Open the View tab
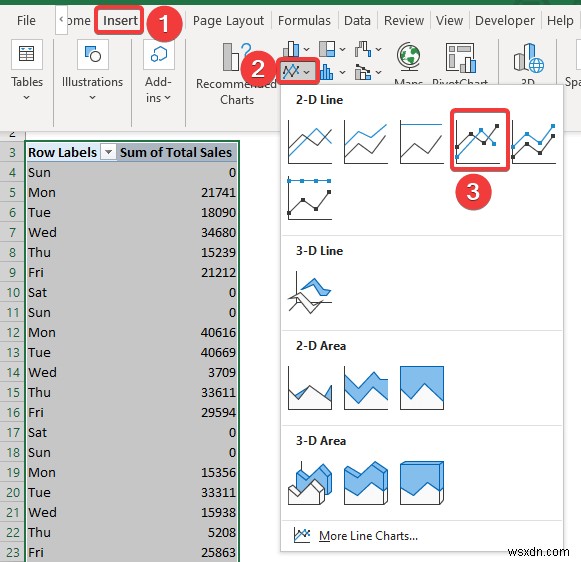Viewport: 581px width, 562px height. (x=449, y=20)
